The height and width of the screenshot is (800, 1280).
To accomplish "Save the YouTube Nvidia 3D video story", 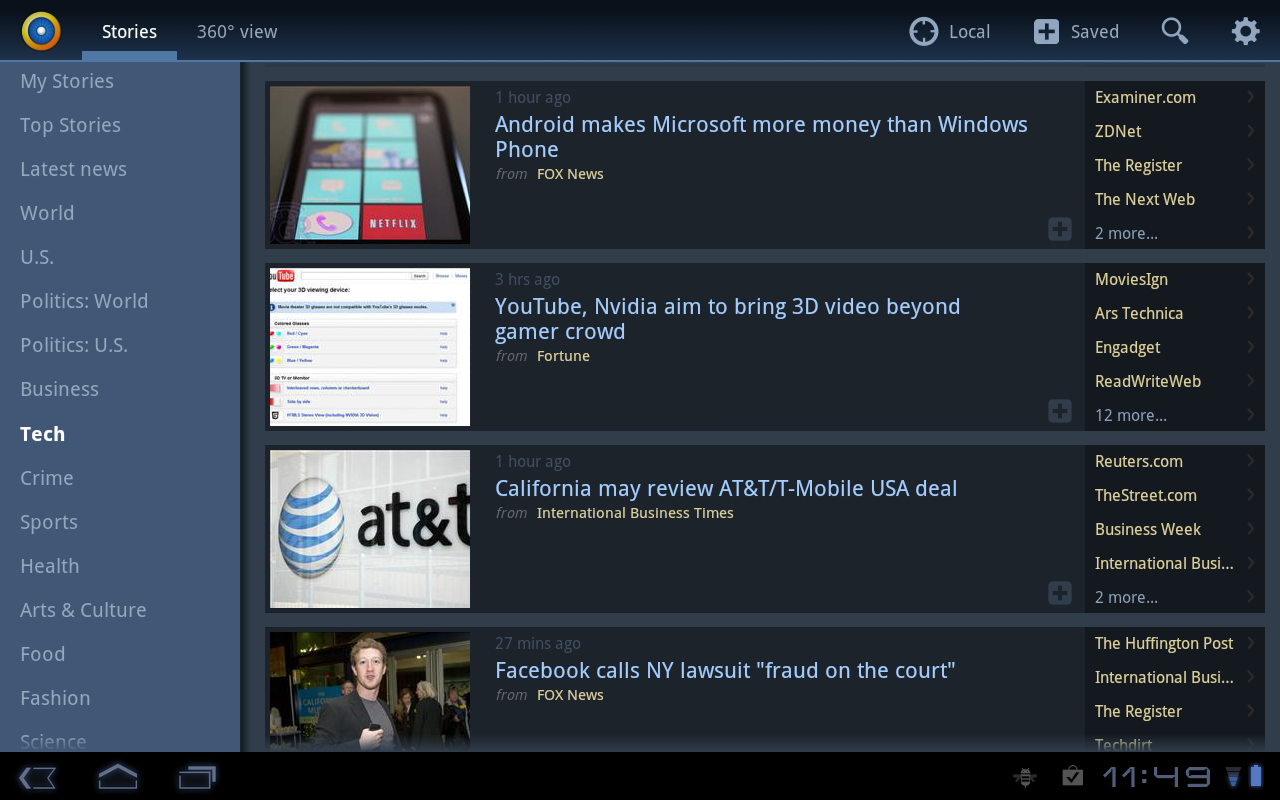I will tap(1059, 411).
